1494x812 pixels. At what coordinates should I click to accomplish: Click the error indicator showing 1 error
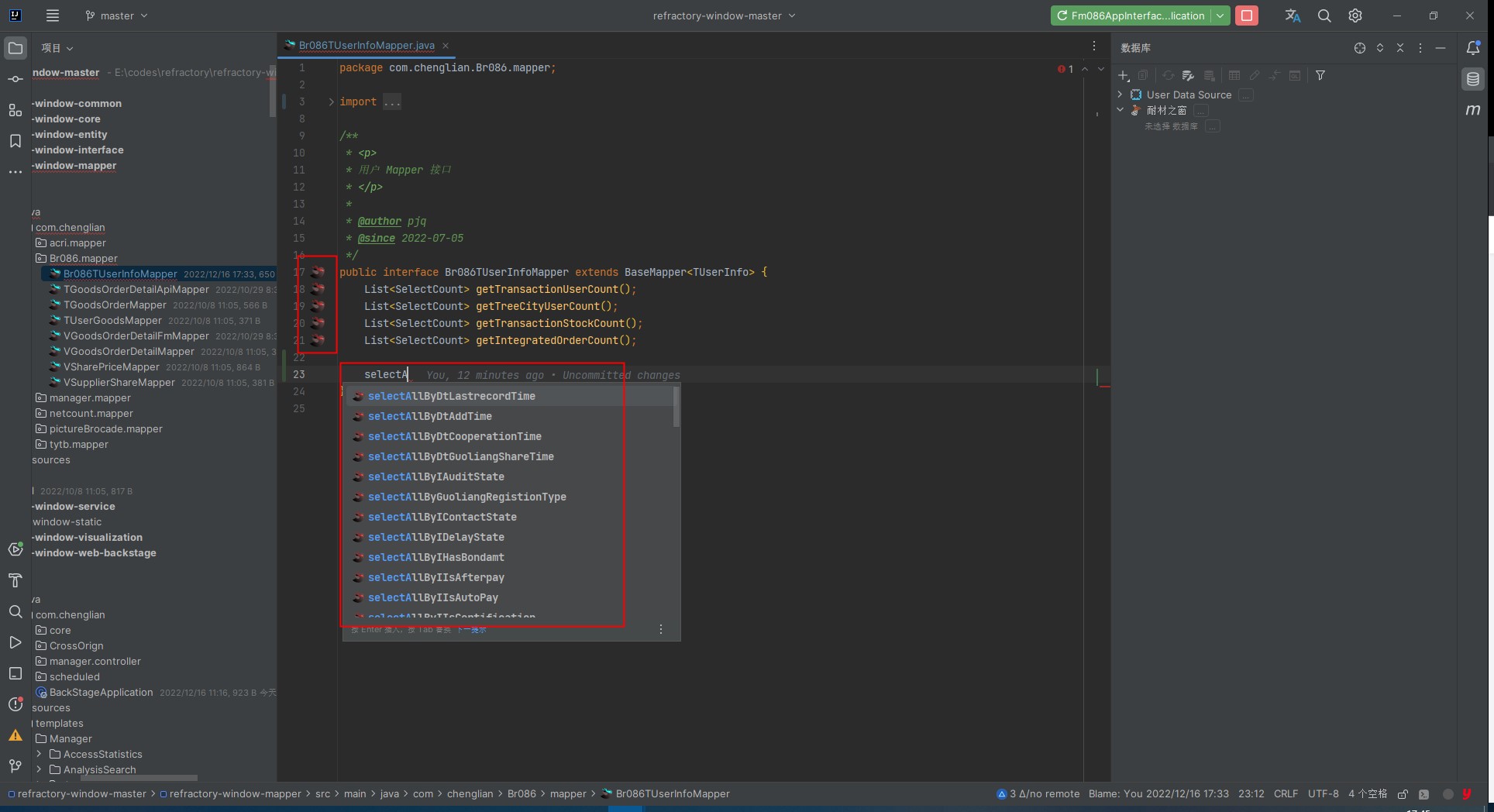point(1065,69)
